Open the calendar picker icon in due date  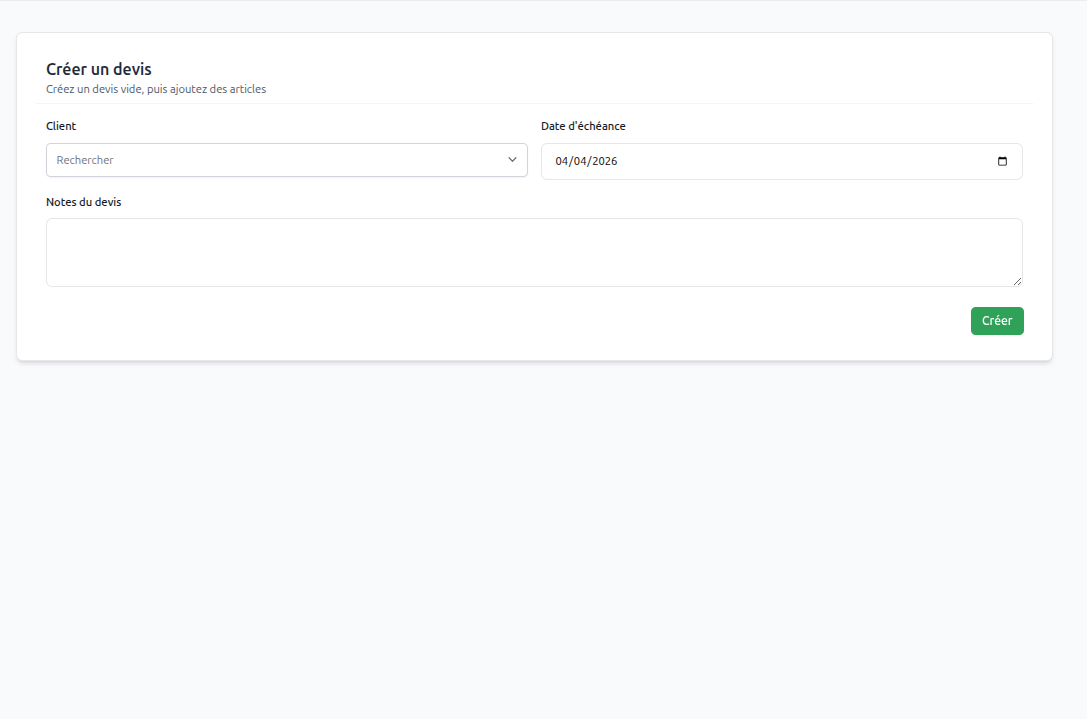(1002, 161)
